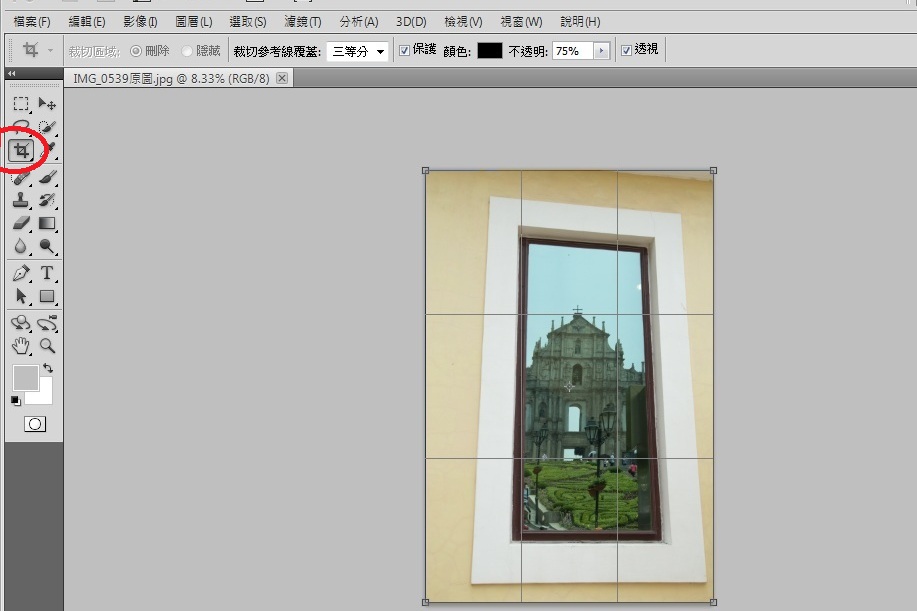The width and height of the screenshot is (917, 611).
Task: Open the 3D(D) menu
Action: tap(411, 22)
